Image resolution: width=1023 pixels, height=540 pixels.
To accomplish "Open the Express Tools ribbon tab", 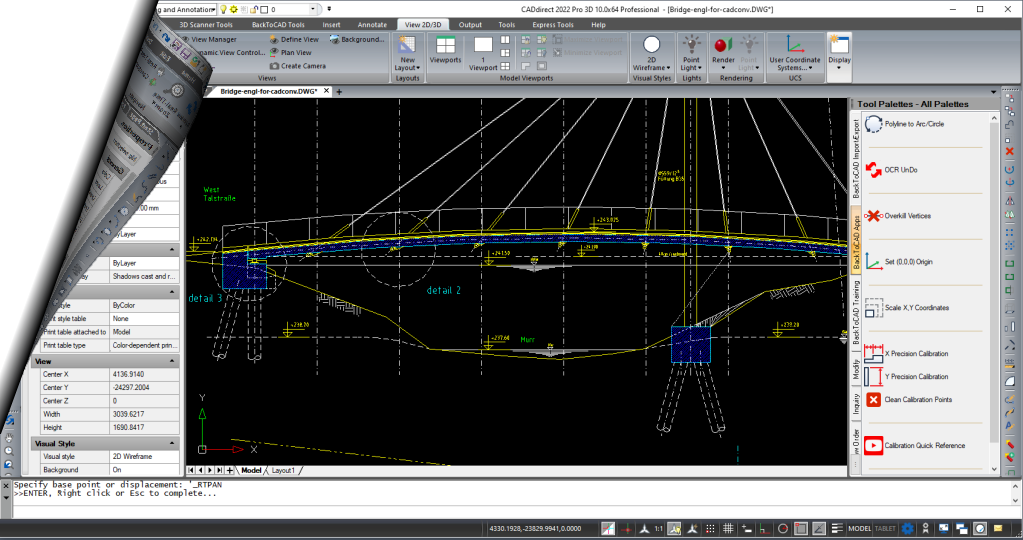I will 553,25.
